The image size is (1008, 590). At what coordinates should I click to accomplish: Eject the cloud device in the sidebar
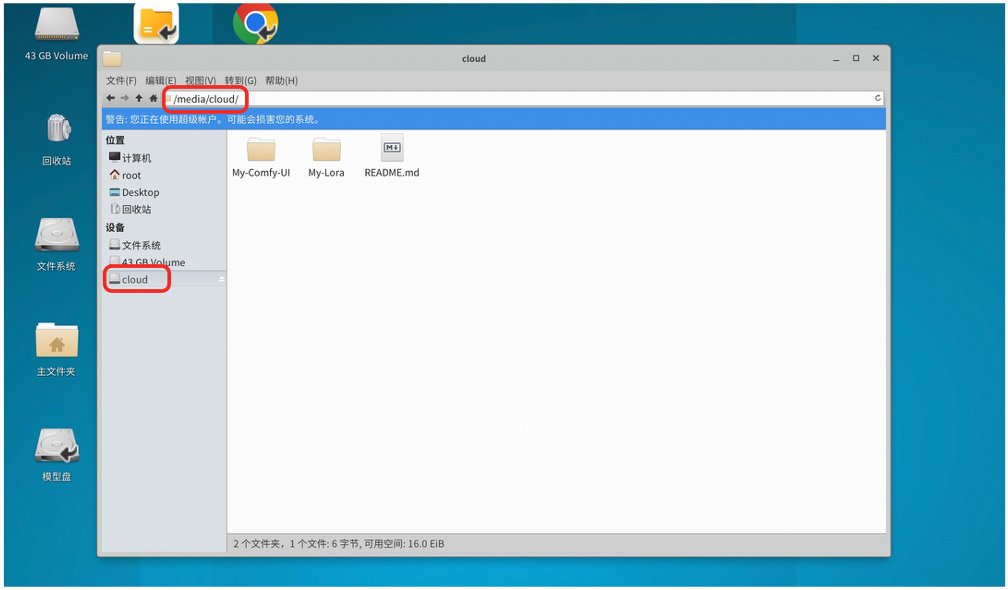click(x=222, y=280)
